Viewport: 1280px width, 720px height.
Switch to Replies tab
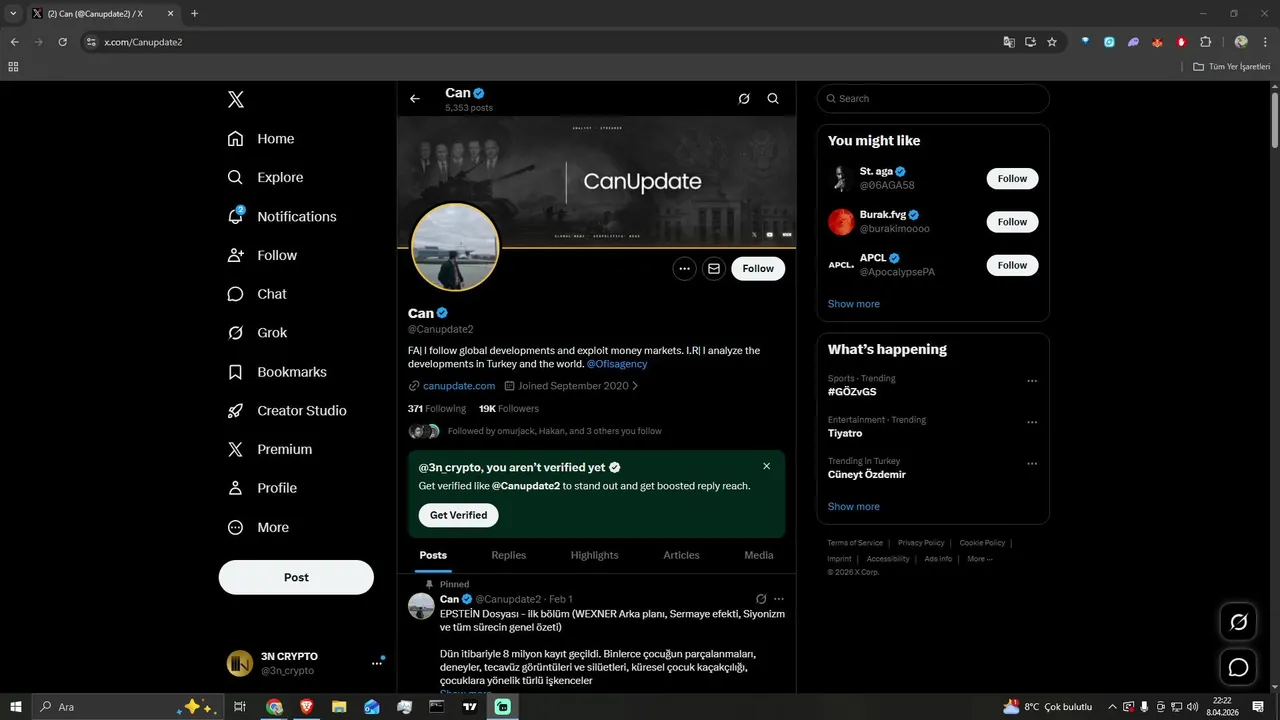tap(509, 555)
